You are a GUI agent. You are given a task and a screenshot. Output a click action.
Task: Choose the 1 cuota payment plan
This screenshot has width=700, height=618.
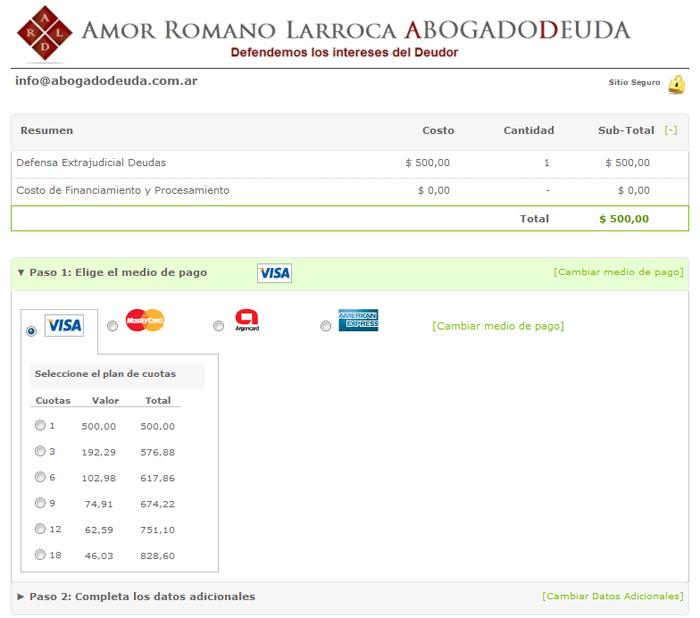[40, 425]
